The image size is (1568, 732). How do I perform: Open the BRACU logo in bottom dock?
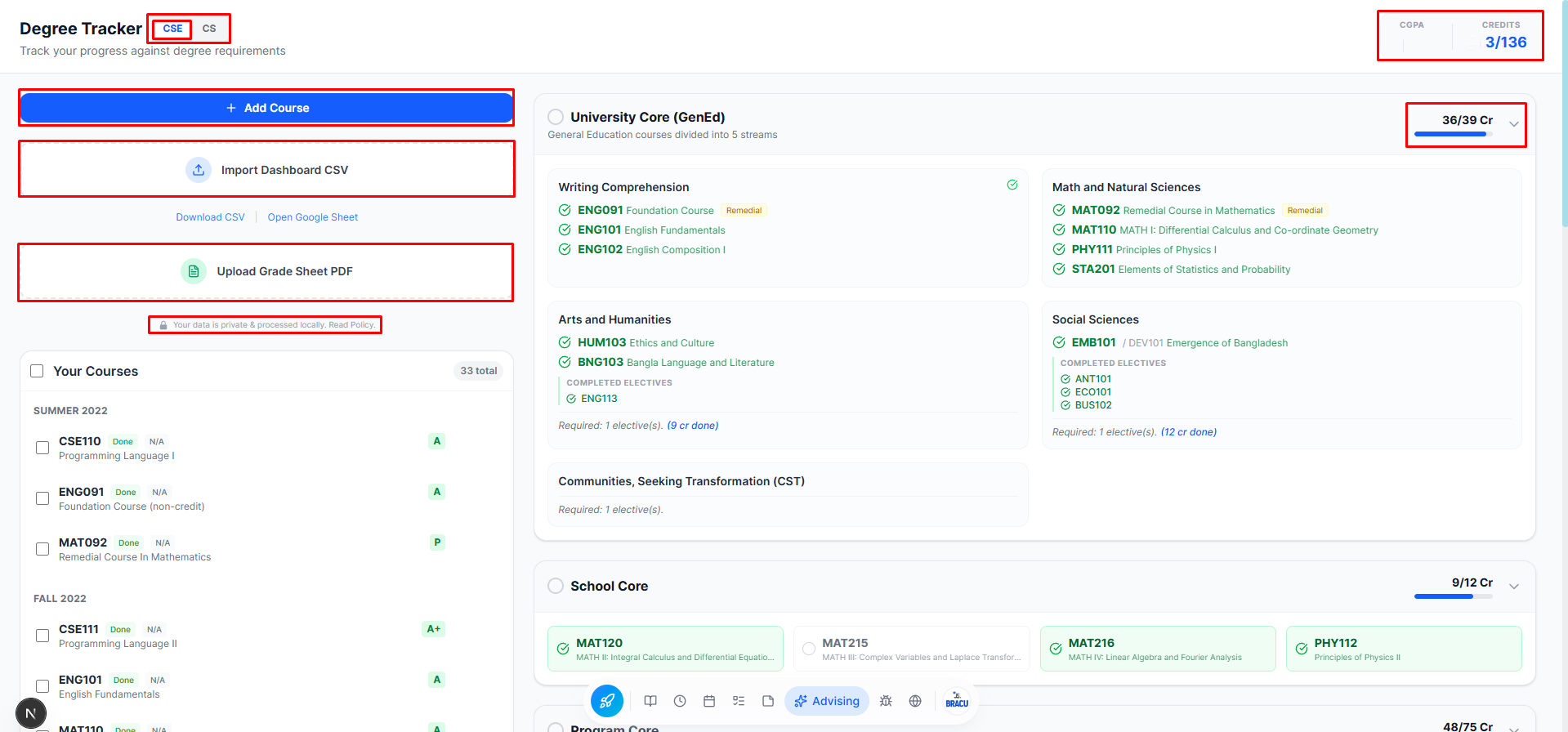coord(957,701)
